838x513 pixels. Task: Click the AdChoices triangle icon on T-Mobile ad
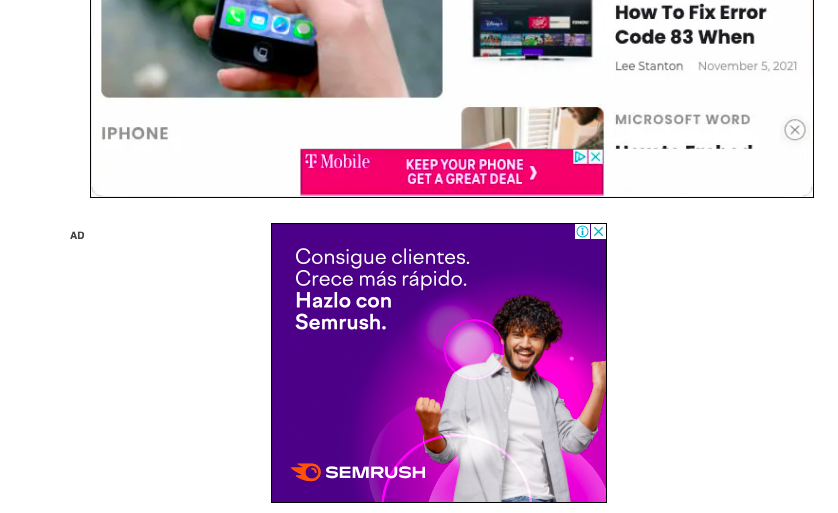(x=580, y=157)
